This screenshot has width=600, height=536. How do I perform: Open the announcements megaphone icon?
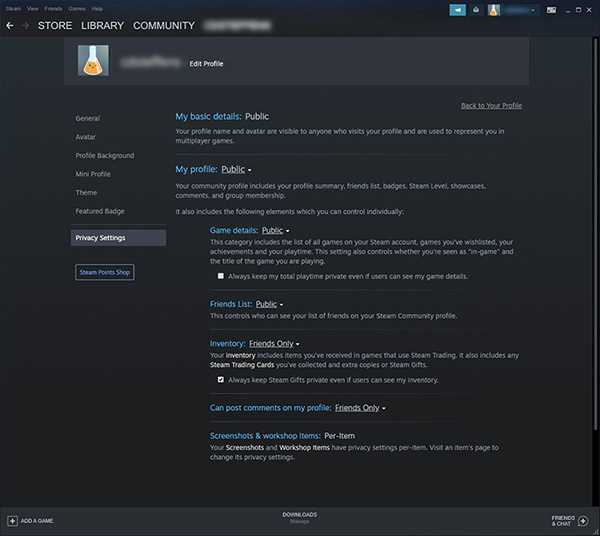coord(458,9)
